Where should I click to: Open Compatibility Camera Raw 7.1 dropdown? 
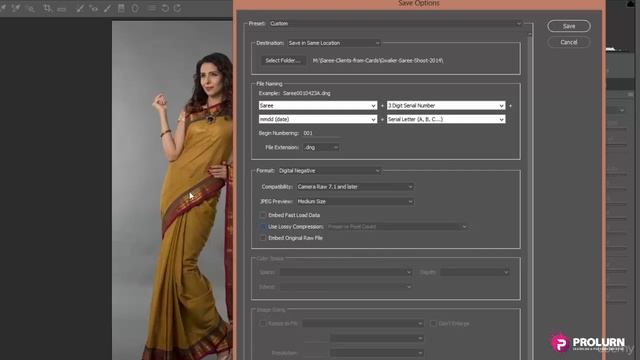coord(355,187)
